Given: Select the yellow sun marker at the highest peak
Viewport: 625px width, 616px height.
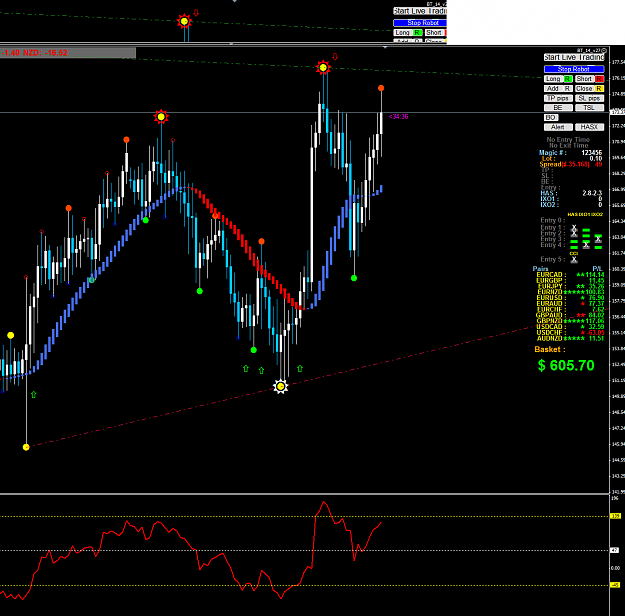Looking at the screenshot, I should (323, 68).
